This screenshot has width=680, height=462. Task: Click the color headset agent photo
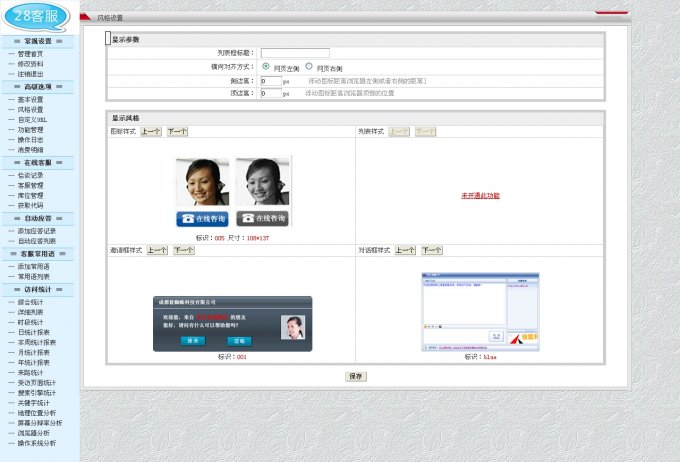(x=203, y=182)
